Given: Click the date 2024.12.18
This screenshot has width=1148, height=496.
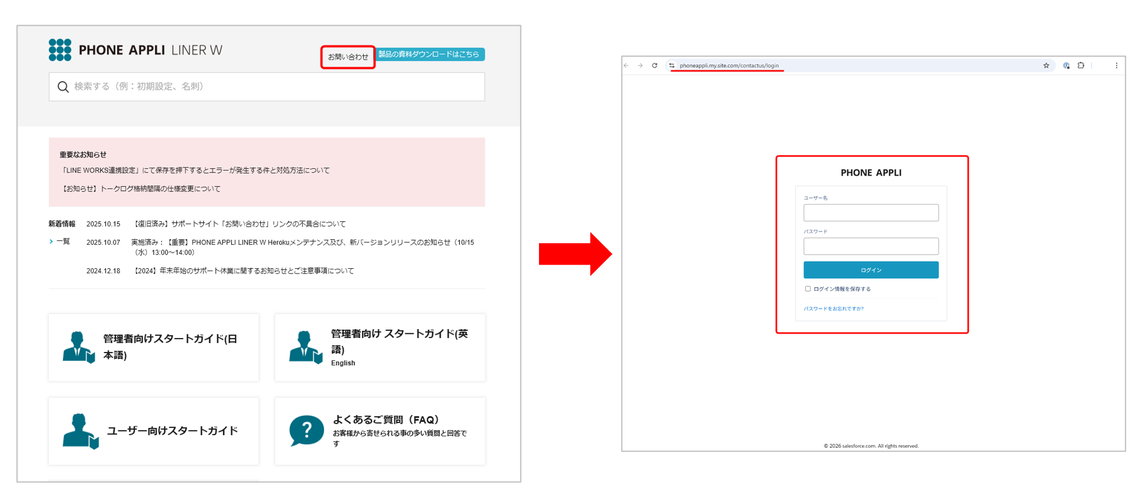Looking at the screenshot, I should click(x=102, y=270).
